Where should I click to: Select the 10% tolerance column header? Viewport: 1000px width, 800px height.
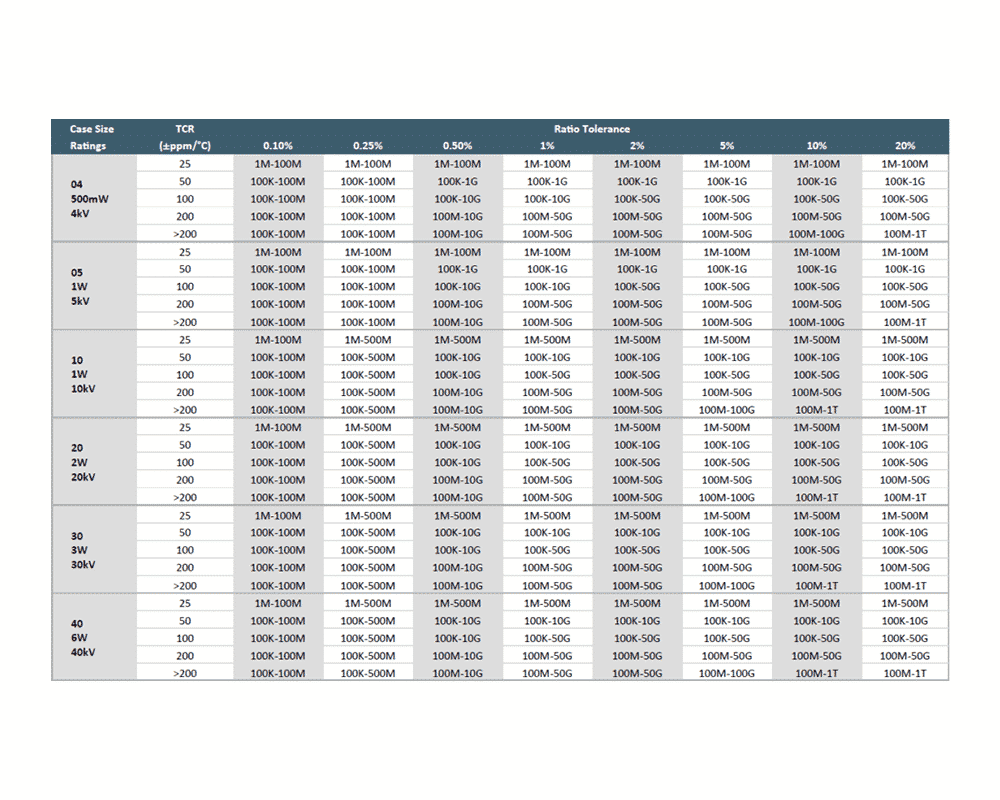click(816, 146)
